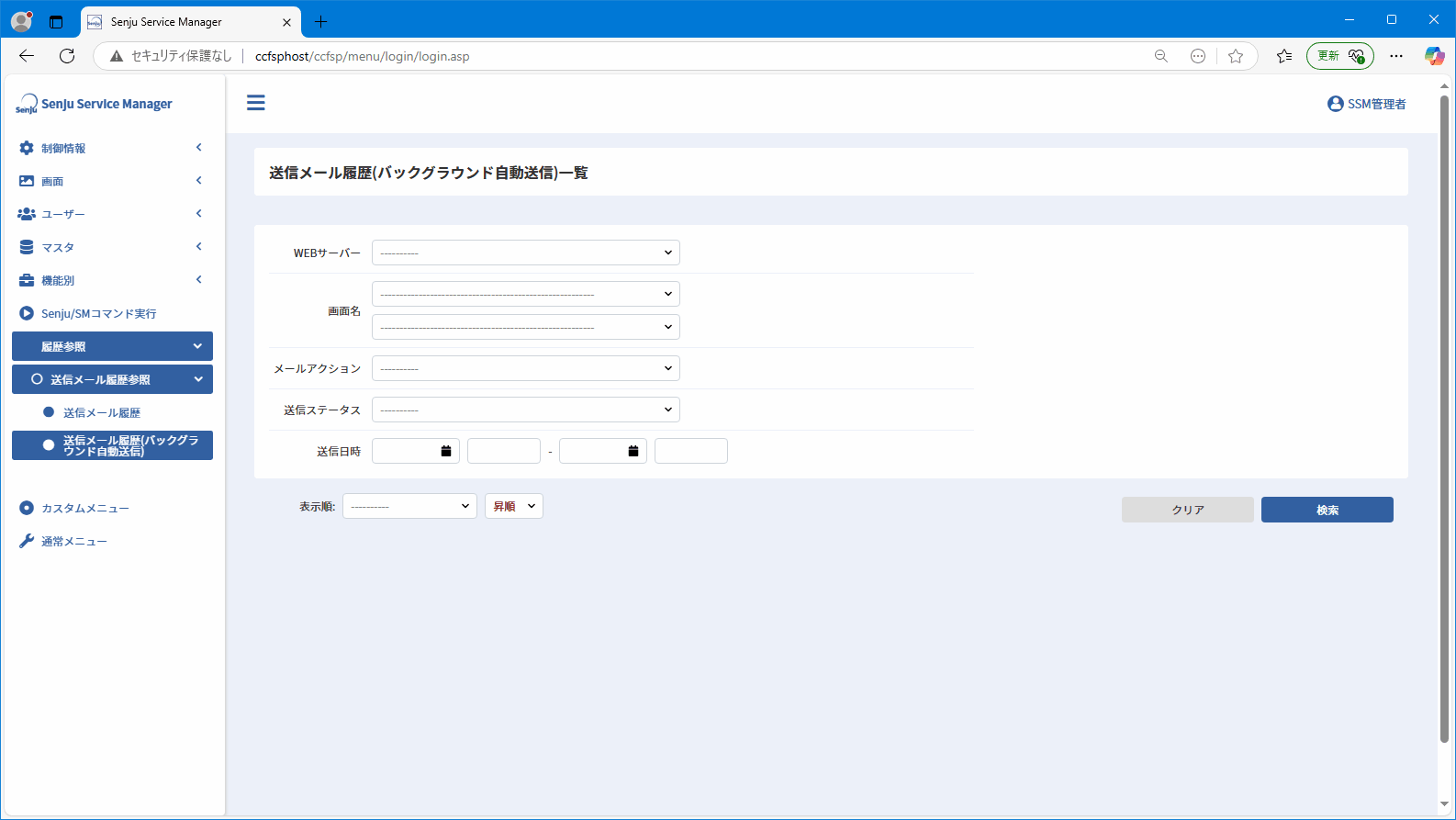This screenshot has width=1456, height=820.
Task: Click the 更新 update button in Edge
Action: [1340, 56]
